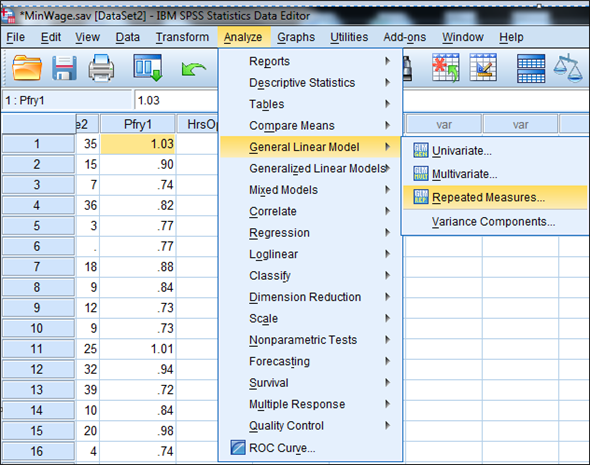This screenshot has width=590, height=465.
Task: Click the cell with value 36 in row 4
Action: [88, 205]
